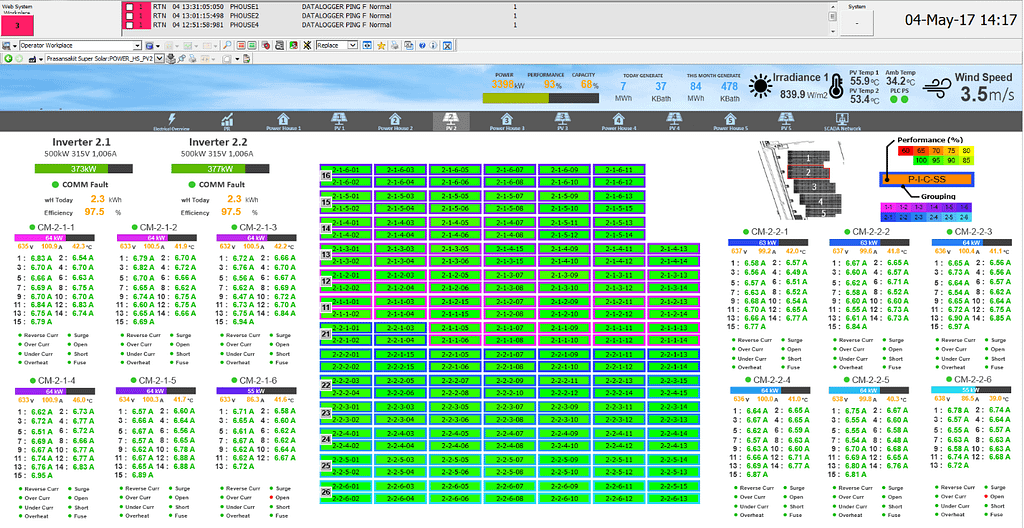Open the Operator Workplace dropdown
The width and height of the screenshot is (1024, 528).
pyautogui.click(x=137, y=46)
